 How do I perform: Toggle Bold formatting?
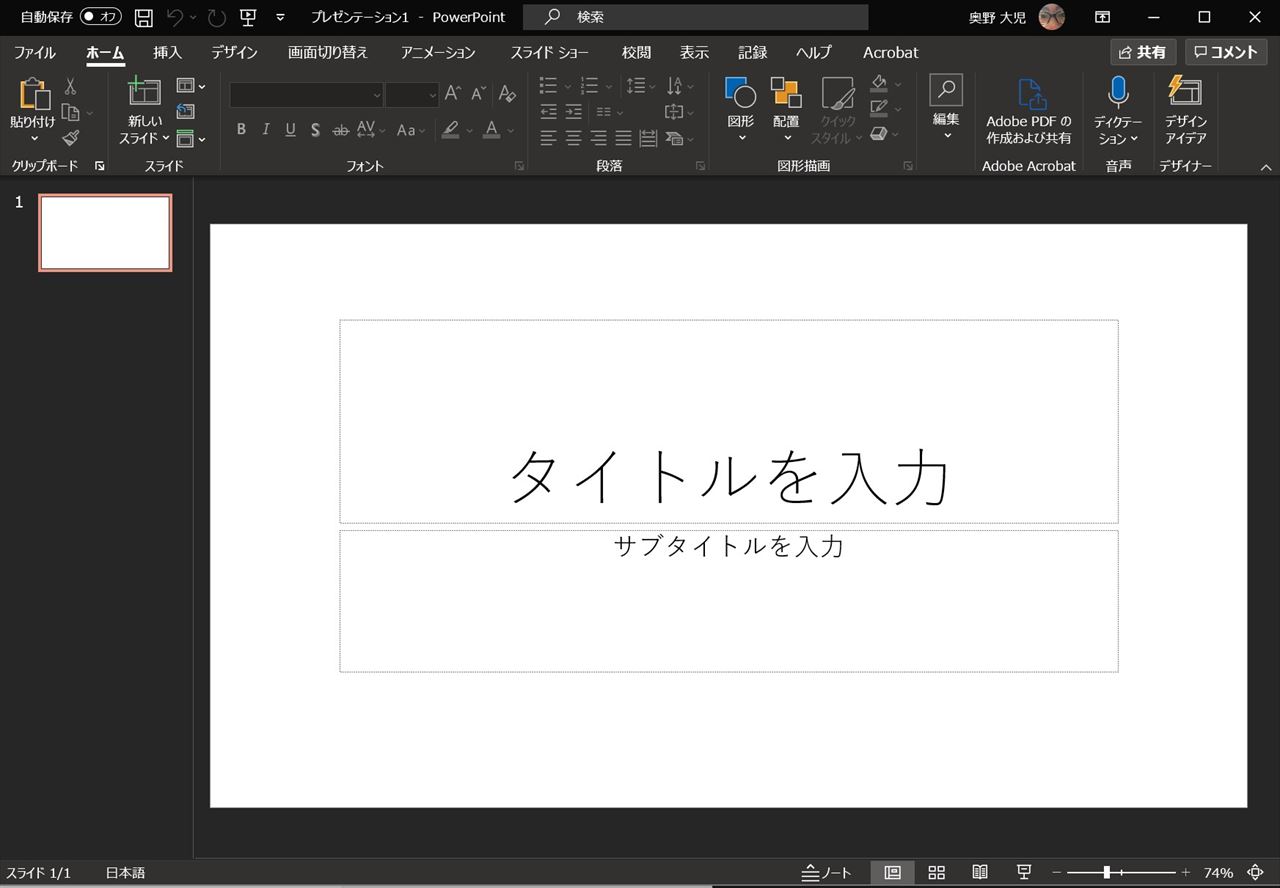coord(241,130)
